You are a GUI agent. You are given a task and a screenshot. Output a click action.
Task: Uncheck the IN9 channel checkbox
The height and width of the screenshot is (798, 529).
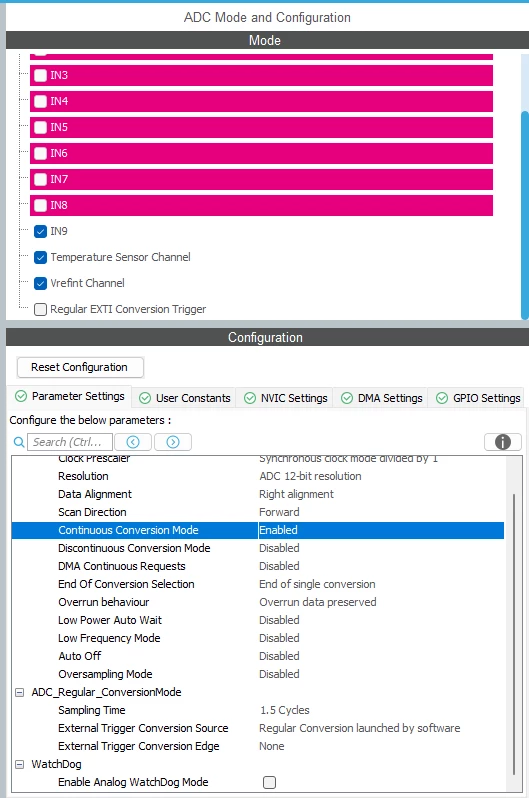pos(41,232)
